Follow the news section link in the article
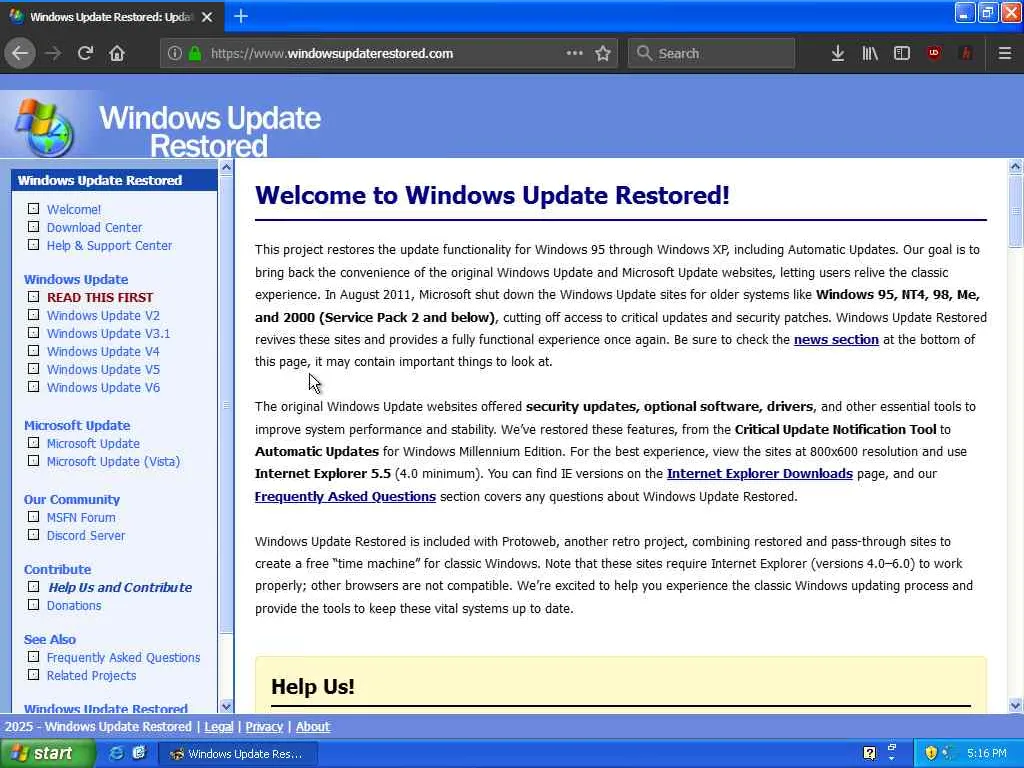 [x=836, y=340]
